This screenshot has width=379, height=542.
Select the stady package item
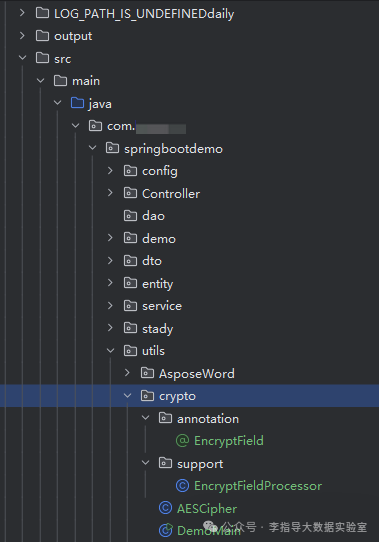[158, 328]
